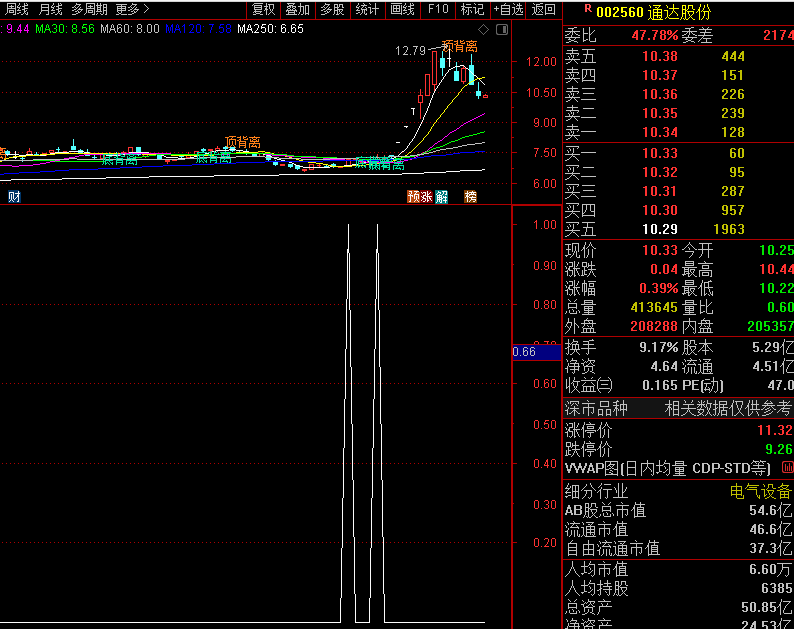Viewport: 794px width, 629px height.
Task: Click the MA30: 8.56 indicator label
Action: click(65, 29)
